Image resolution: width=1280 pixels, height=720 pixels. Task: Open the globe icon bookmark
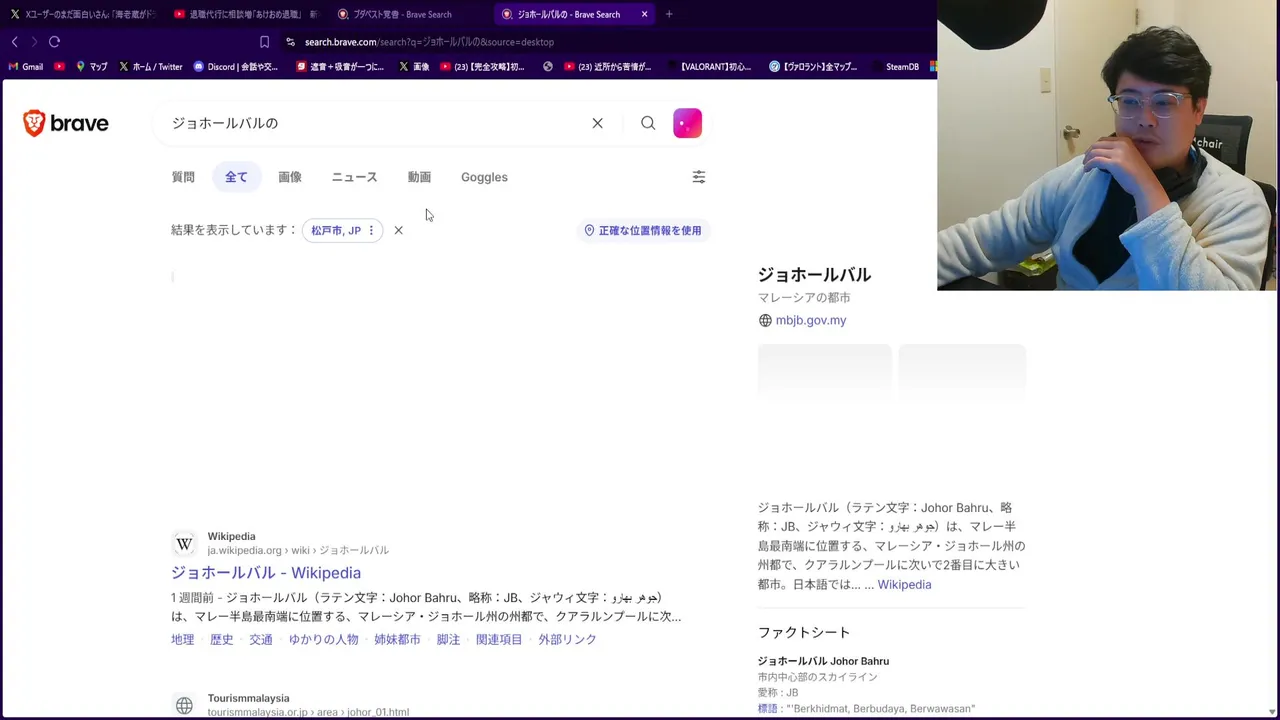[548, 67]
